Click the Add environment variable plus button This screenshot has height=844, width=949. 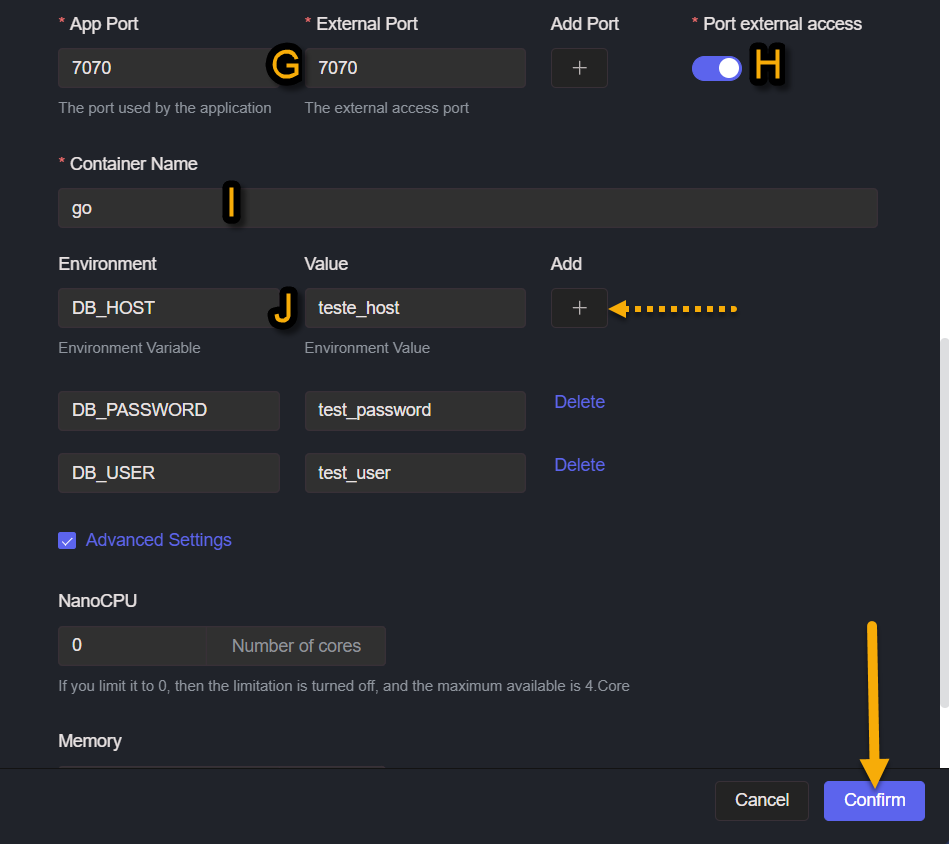579,308
